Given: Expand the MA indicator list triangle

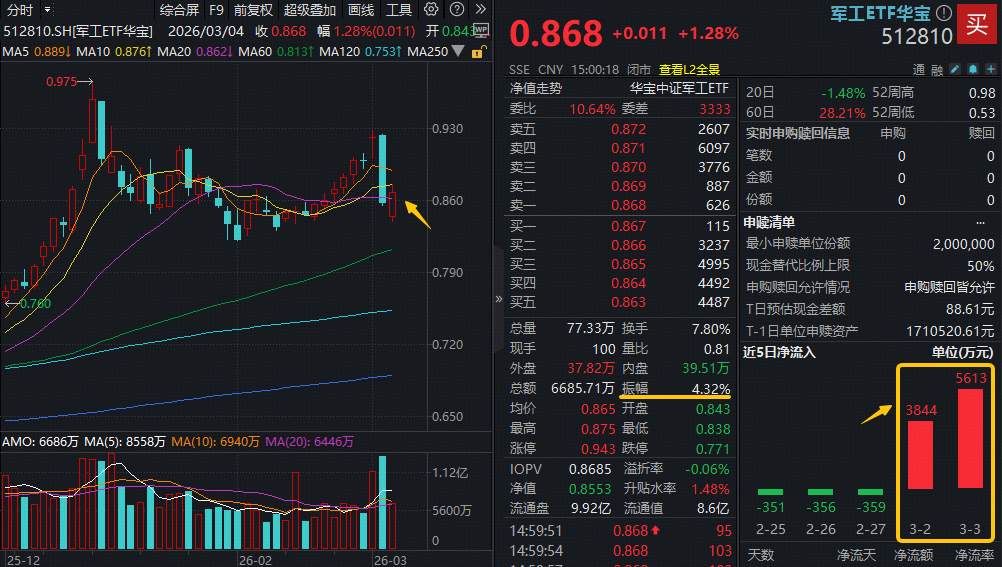Looking at the screenshot, I should click(458, 51).
